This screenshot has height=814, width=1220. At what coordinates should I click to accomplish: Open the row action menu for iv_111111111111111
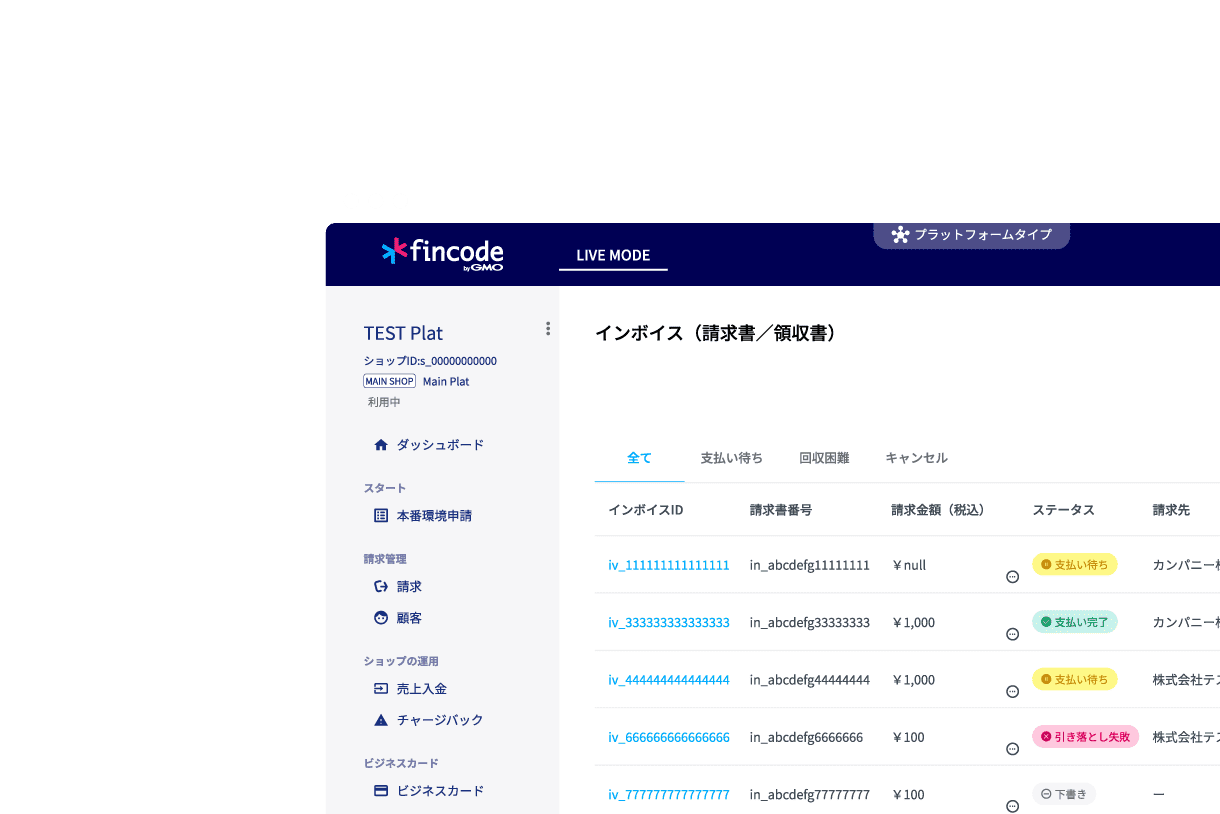(x=1012, y=577)
